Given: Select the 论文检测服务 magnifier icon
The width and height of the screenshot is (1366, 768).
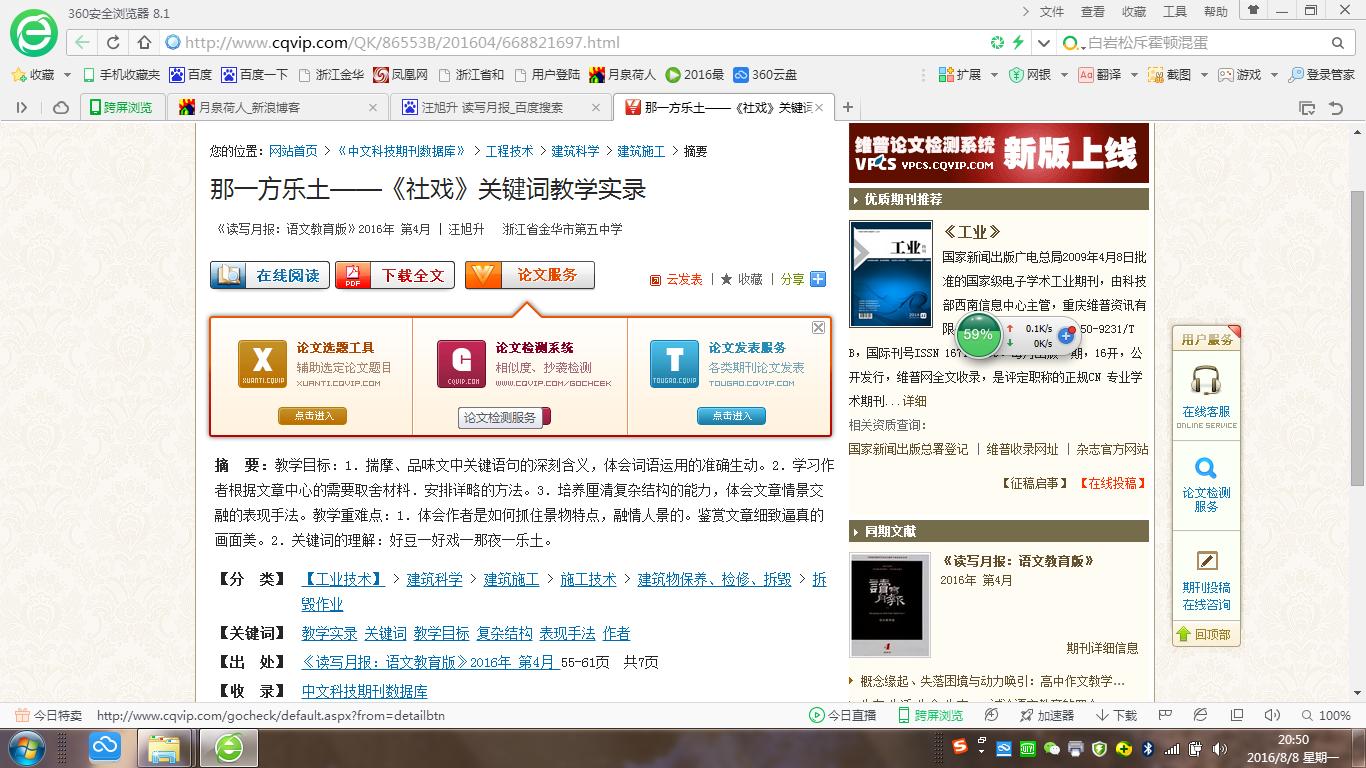Looking at the screenshot, I should click(x=1205, y=467).
